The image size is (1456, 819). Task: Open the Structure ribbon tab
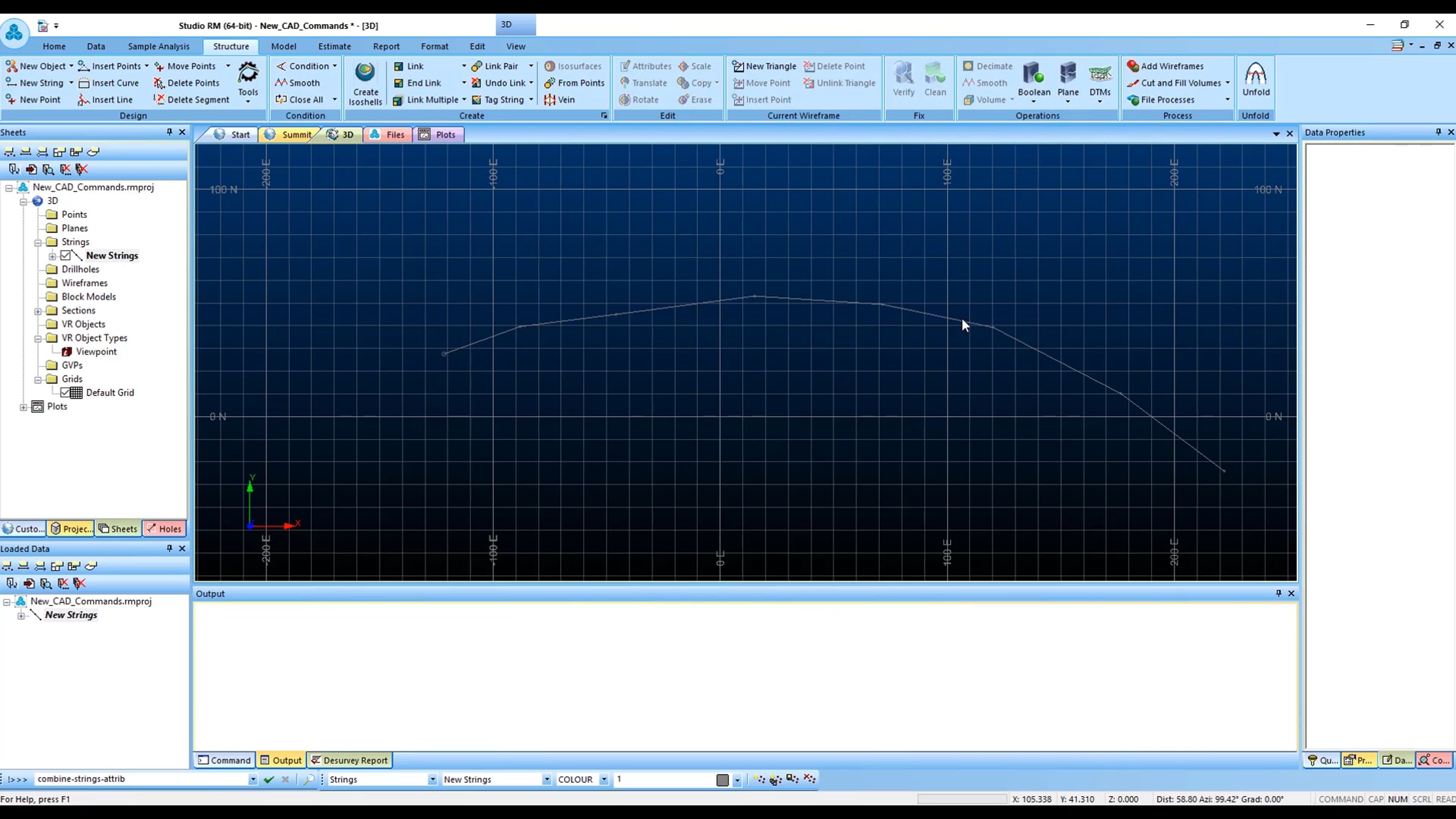click(231, 46)
